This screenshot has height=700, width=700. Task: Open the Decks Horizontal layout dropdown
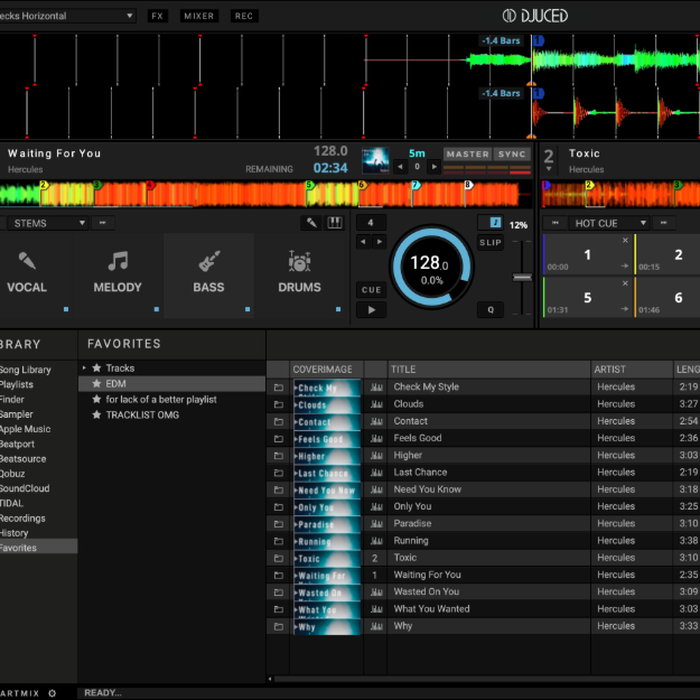point(66,16)
